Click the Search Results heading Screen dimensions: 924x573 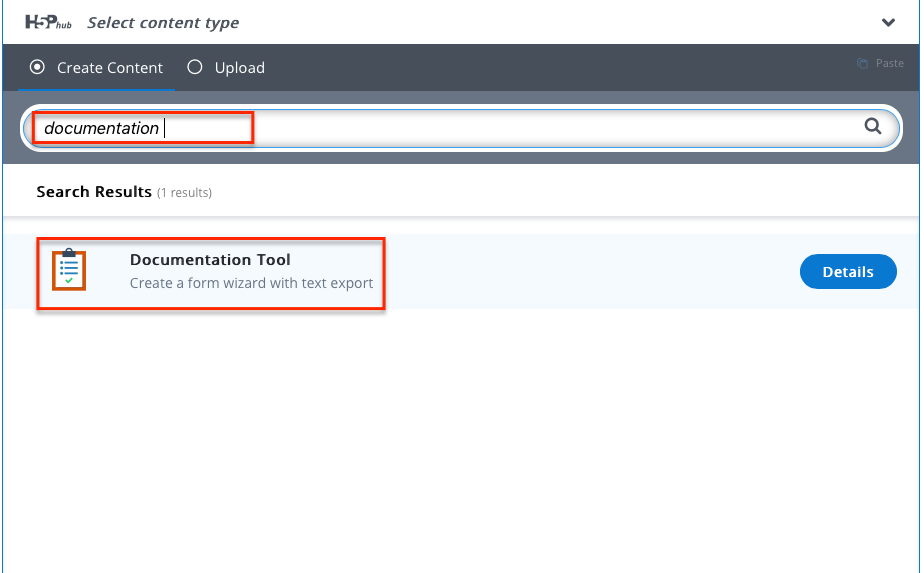click(94, 192)
